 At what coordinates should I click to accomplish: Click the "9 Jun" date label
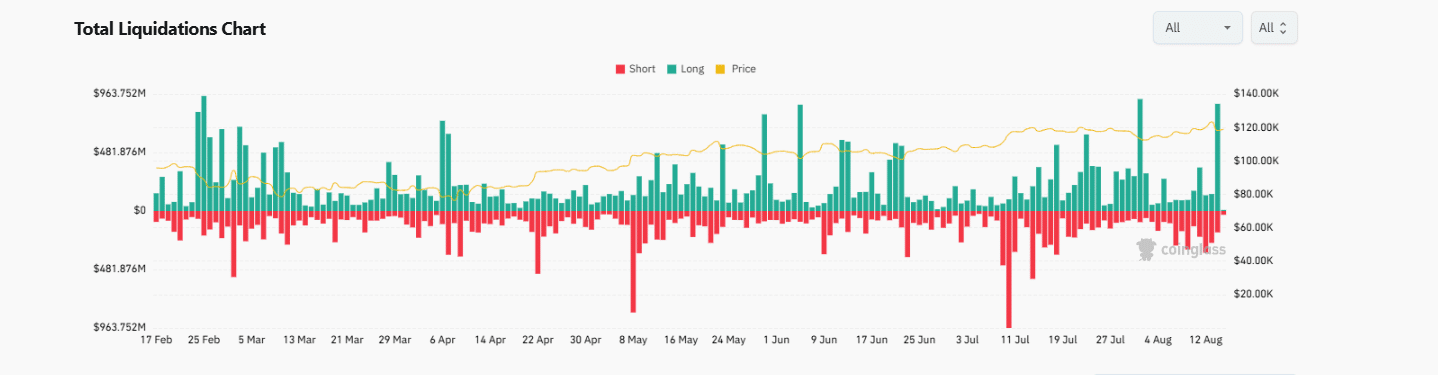[x=824, y=340]
